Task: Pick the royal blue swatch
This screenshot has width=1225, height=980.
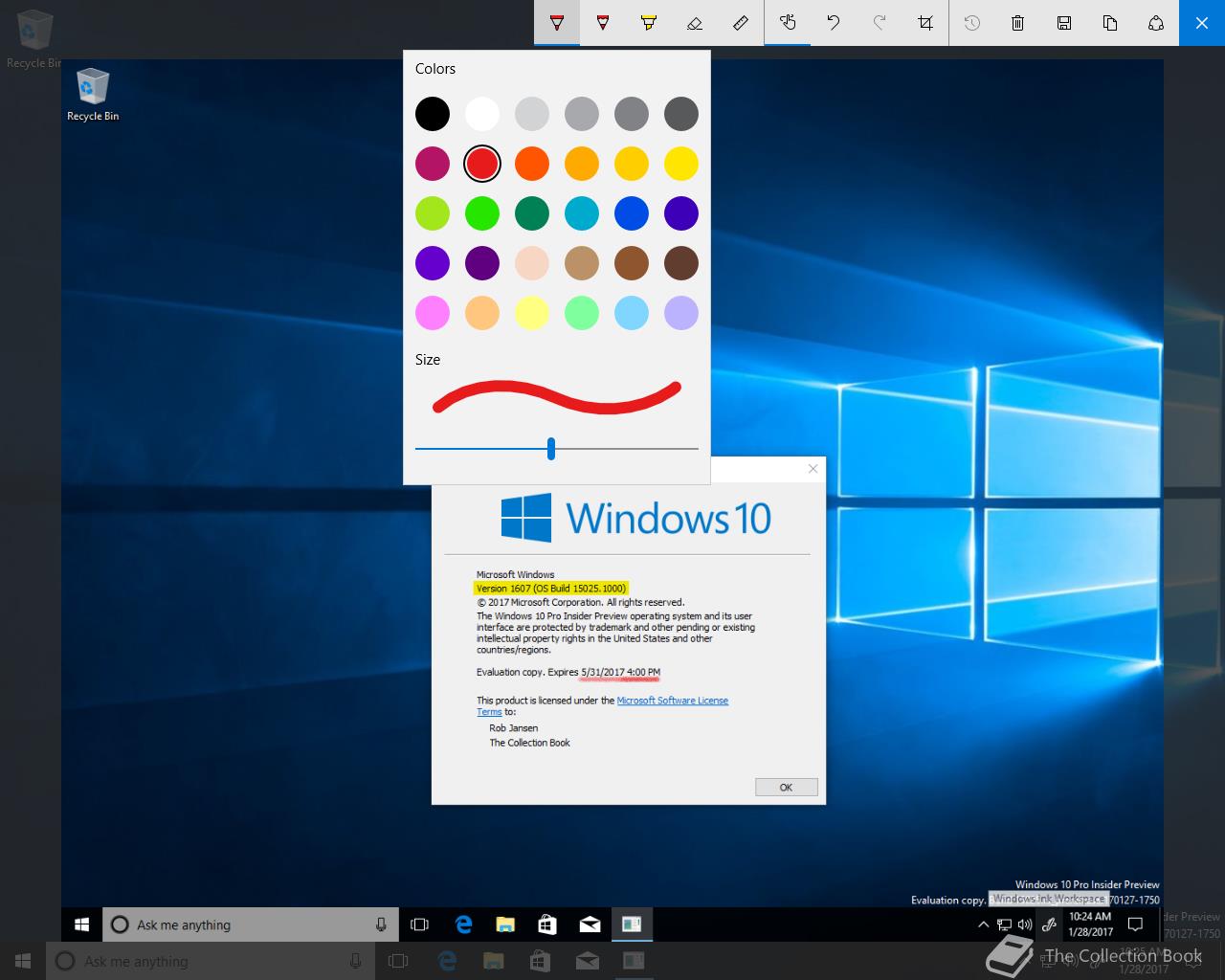Action: (x=632, y=213)
